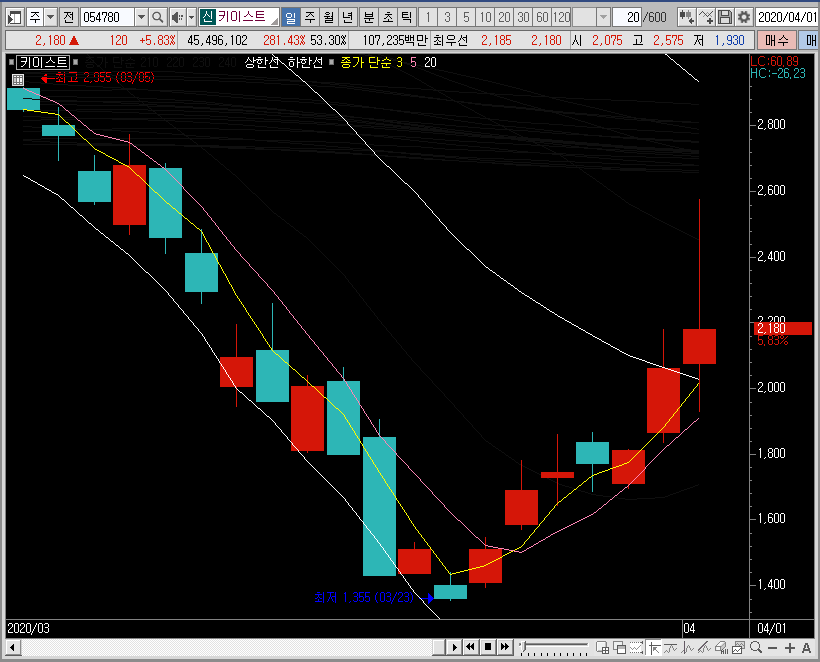Zoom in with the plus icon
This screenshot has width=820, height=662.
[x=790, y=648]
